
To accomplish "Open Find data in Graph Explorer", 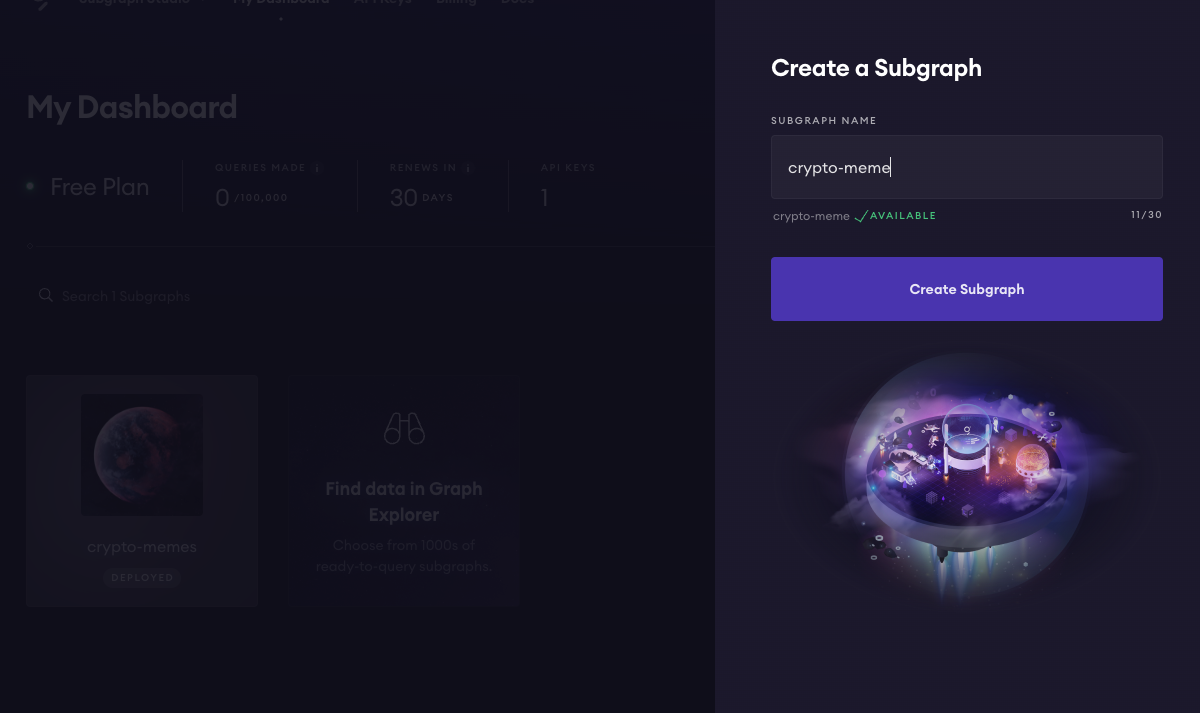I will 404,502.
